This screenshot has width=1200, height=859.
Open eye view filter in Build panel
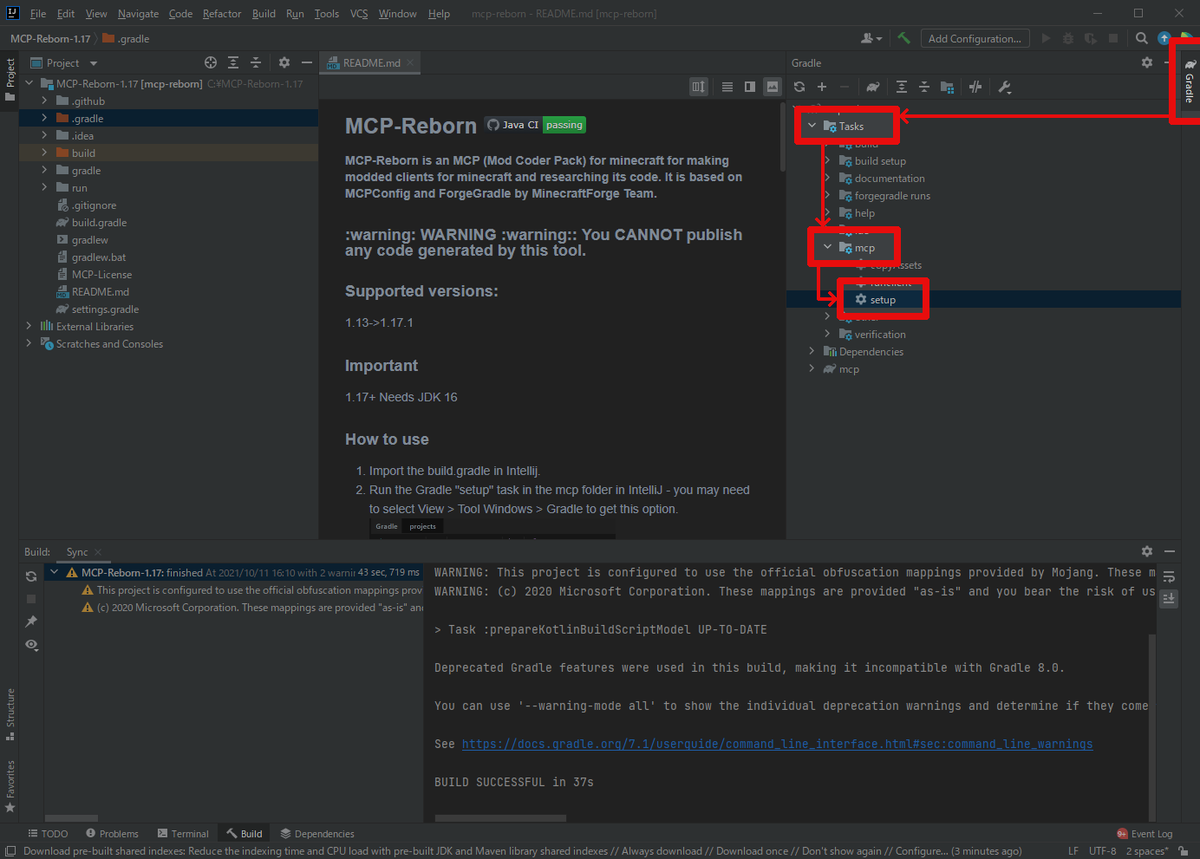pyautogui.click(x=31, y=645)
